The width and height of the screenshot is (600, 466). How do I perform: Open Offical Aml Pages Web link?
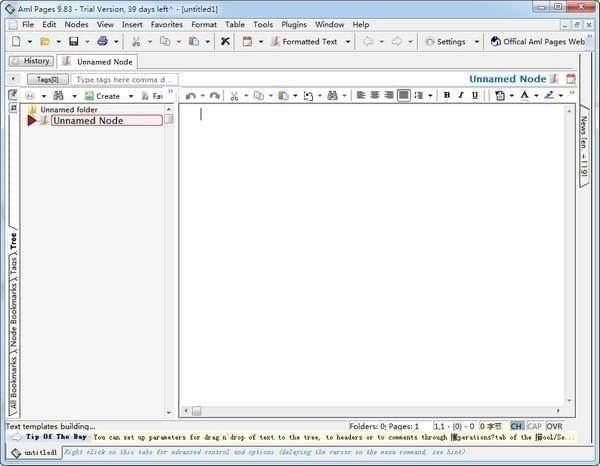pos(542,42)
